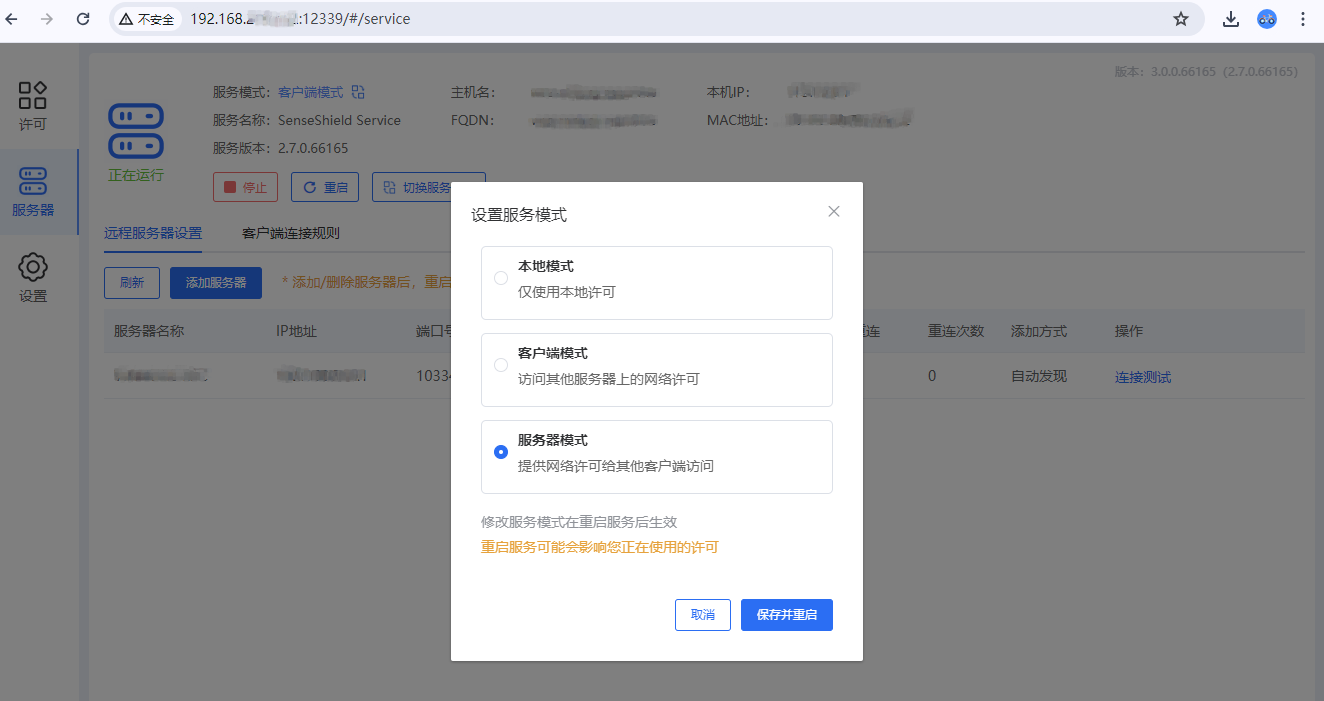Click the 正在运行 status text
Image resolution: width=1324 pixels, height=701 pixels.
point(135,175)
